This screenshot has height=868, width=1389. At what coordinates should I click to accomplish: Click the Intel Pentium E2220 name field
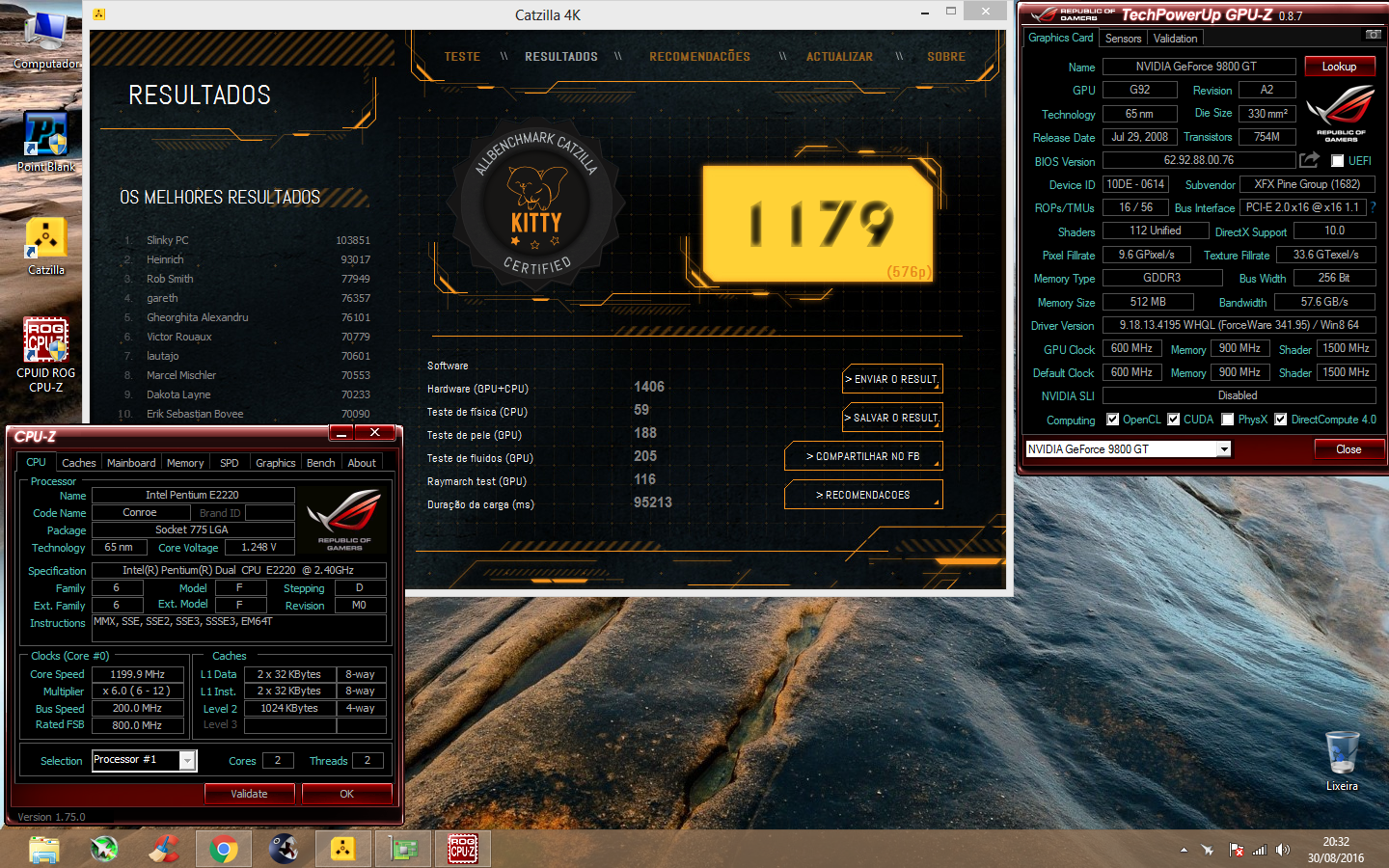click(193, 496)
